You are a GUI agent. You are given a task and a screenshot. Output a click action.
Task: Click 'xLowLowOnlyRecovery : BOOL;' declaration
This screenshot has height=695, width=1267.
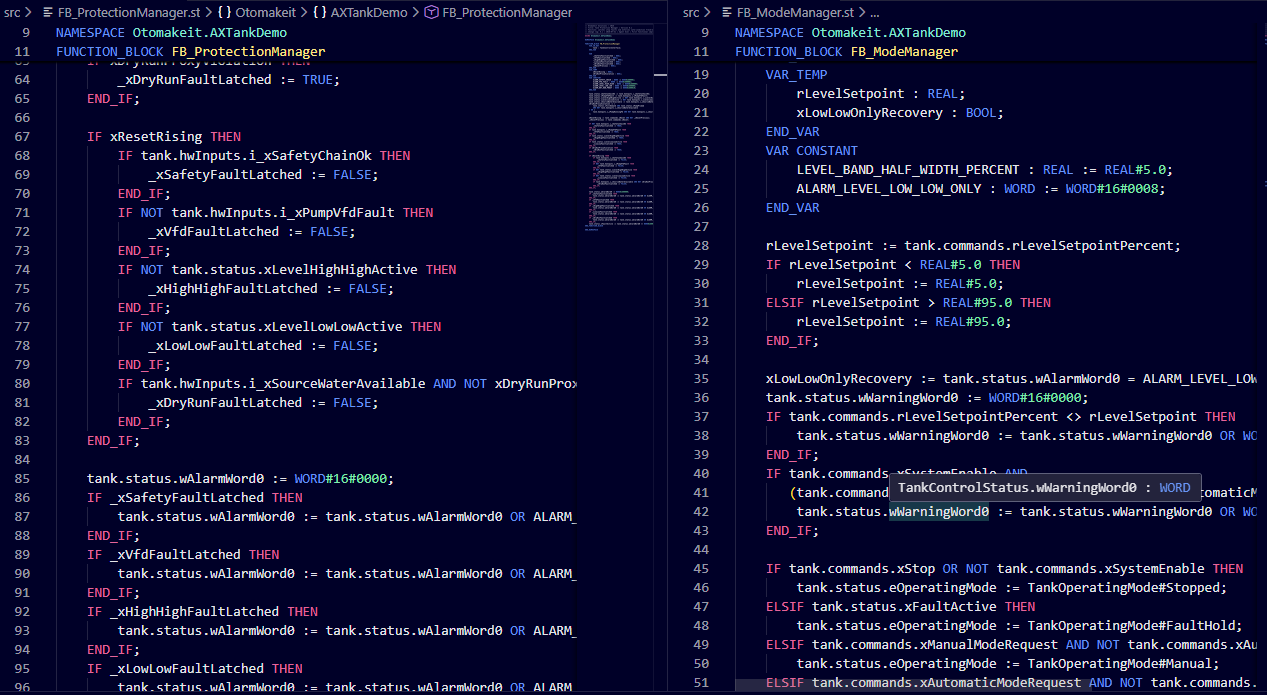[x=900, y=112]
